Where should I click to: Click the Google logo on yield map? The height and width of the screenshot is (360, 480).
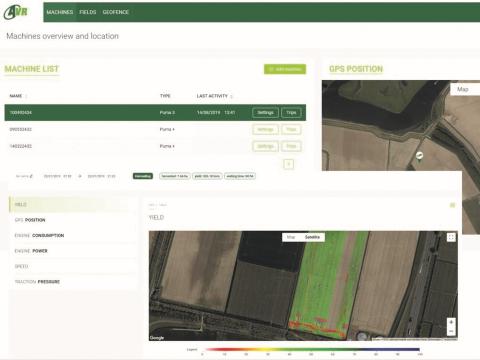click(x=157, y=338)
